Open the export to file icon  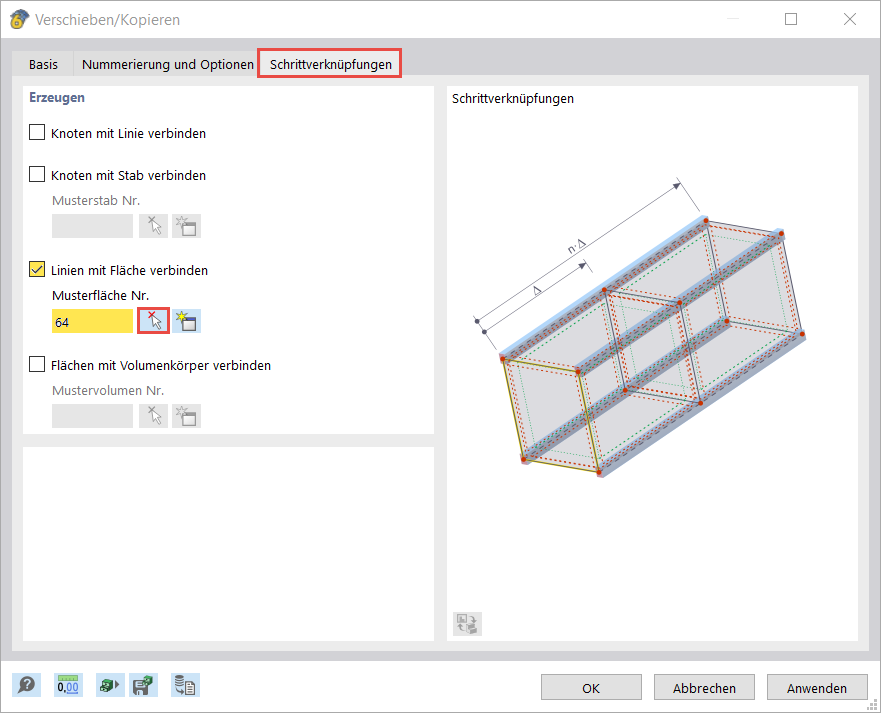coord(185,685)
